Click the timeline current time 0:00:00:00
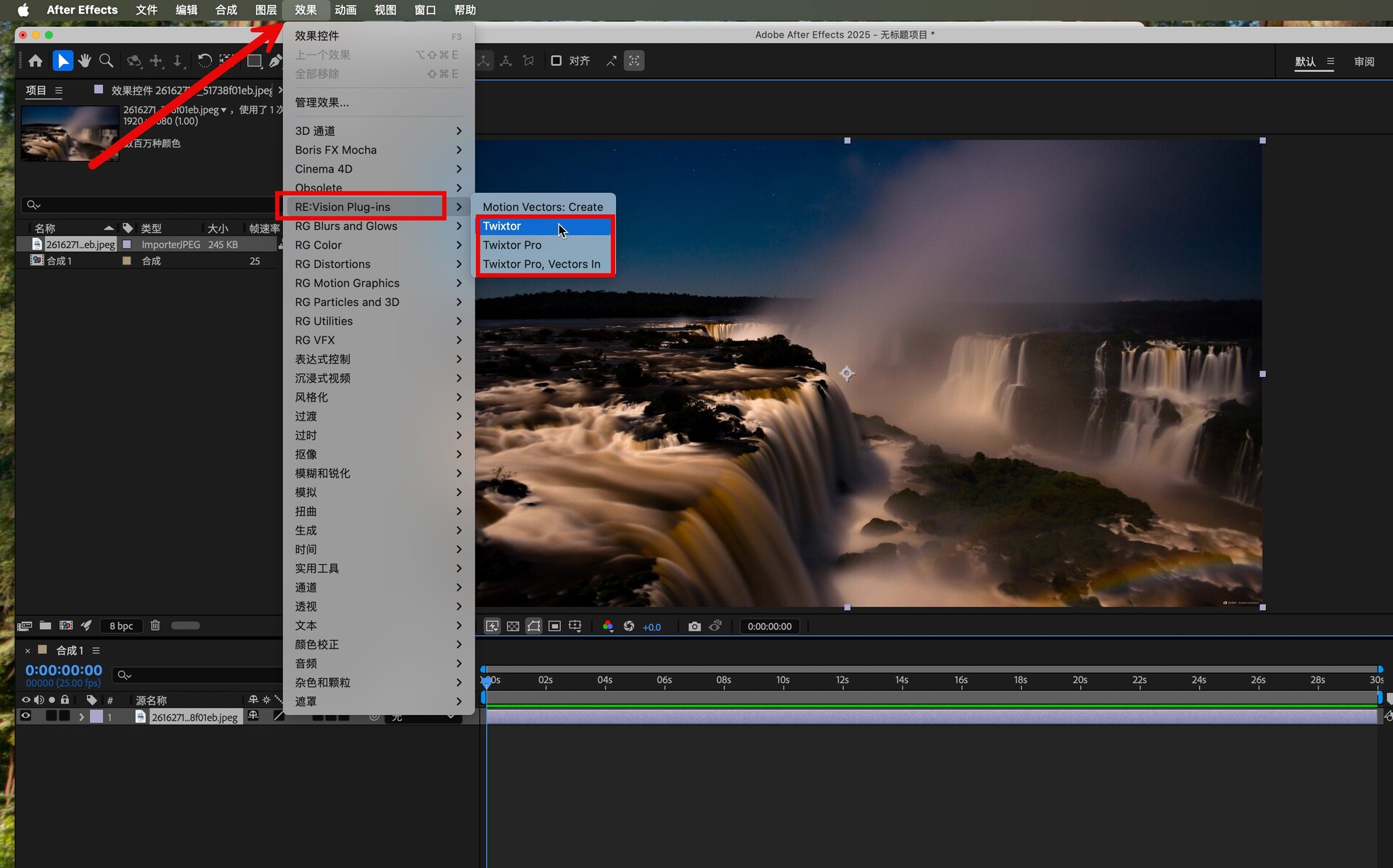This screenshot has height=868, width=1393. tap(64, 670)
